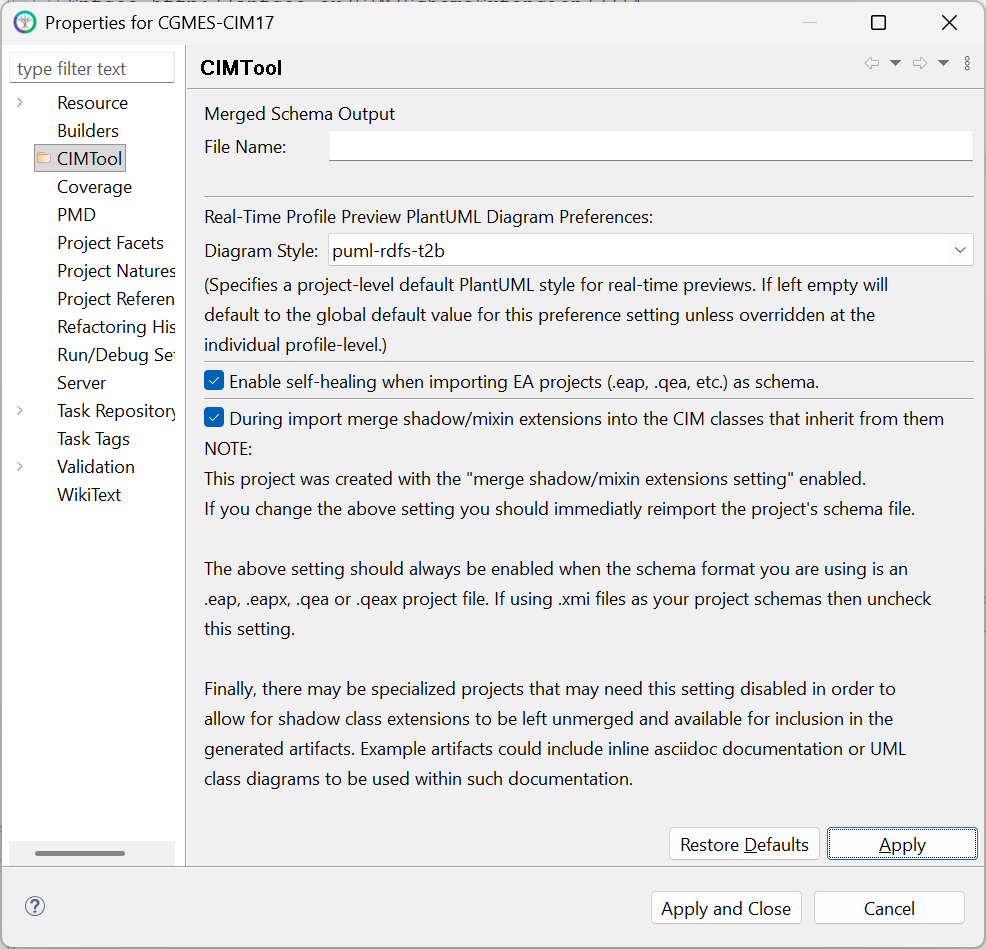Select Coverage in the properties tree
The height and width of the screenshot is (949, 986).
click(x=94, y=187)
